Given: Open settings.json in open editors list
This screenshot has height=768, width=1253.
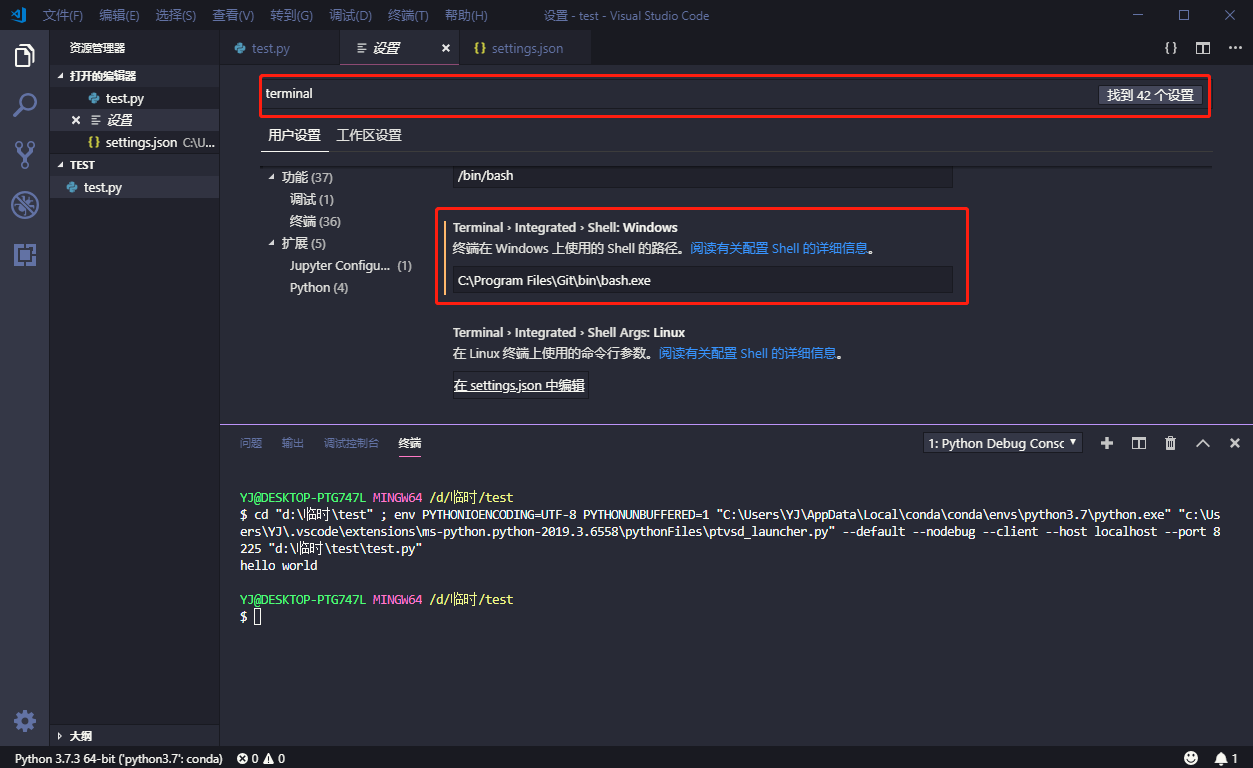Looking at the screenshot, I should coord(134,142).
